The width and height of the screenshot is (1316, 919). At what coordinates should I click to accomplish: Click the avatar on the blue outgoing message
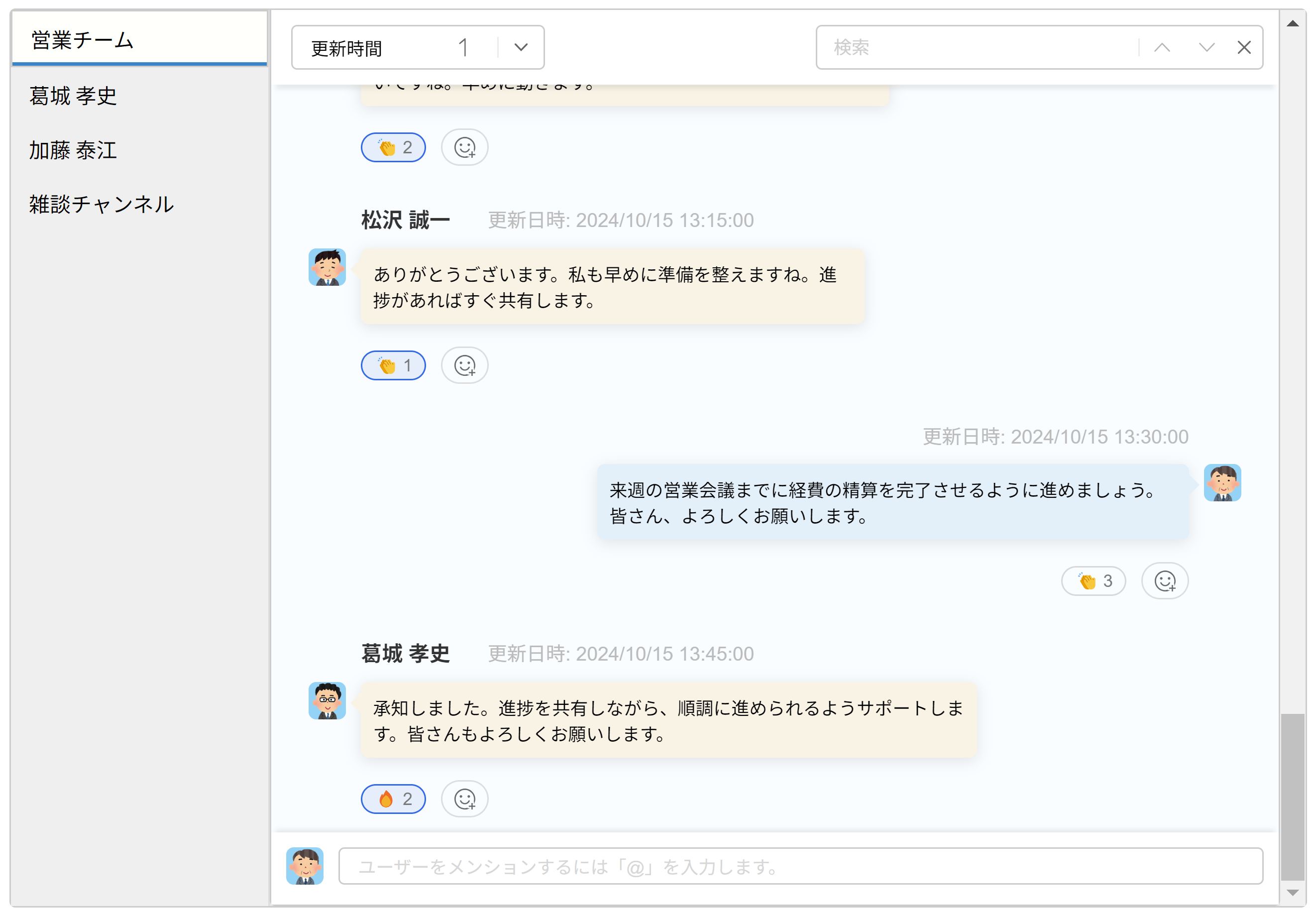[x=1222, y=483]
